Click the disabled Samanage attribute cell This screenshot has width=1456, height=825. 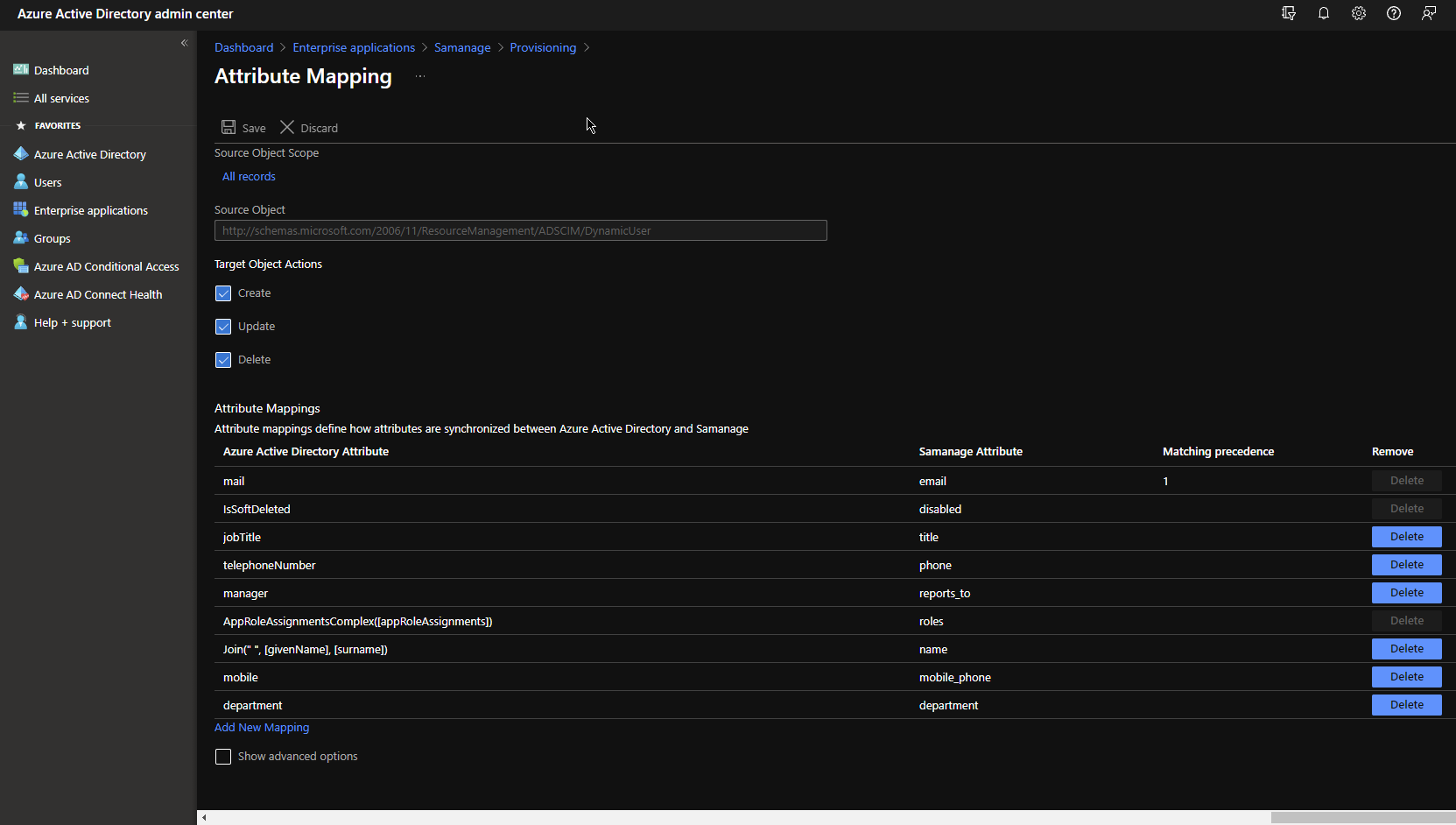click(x=940, y=509)
